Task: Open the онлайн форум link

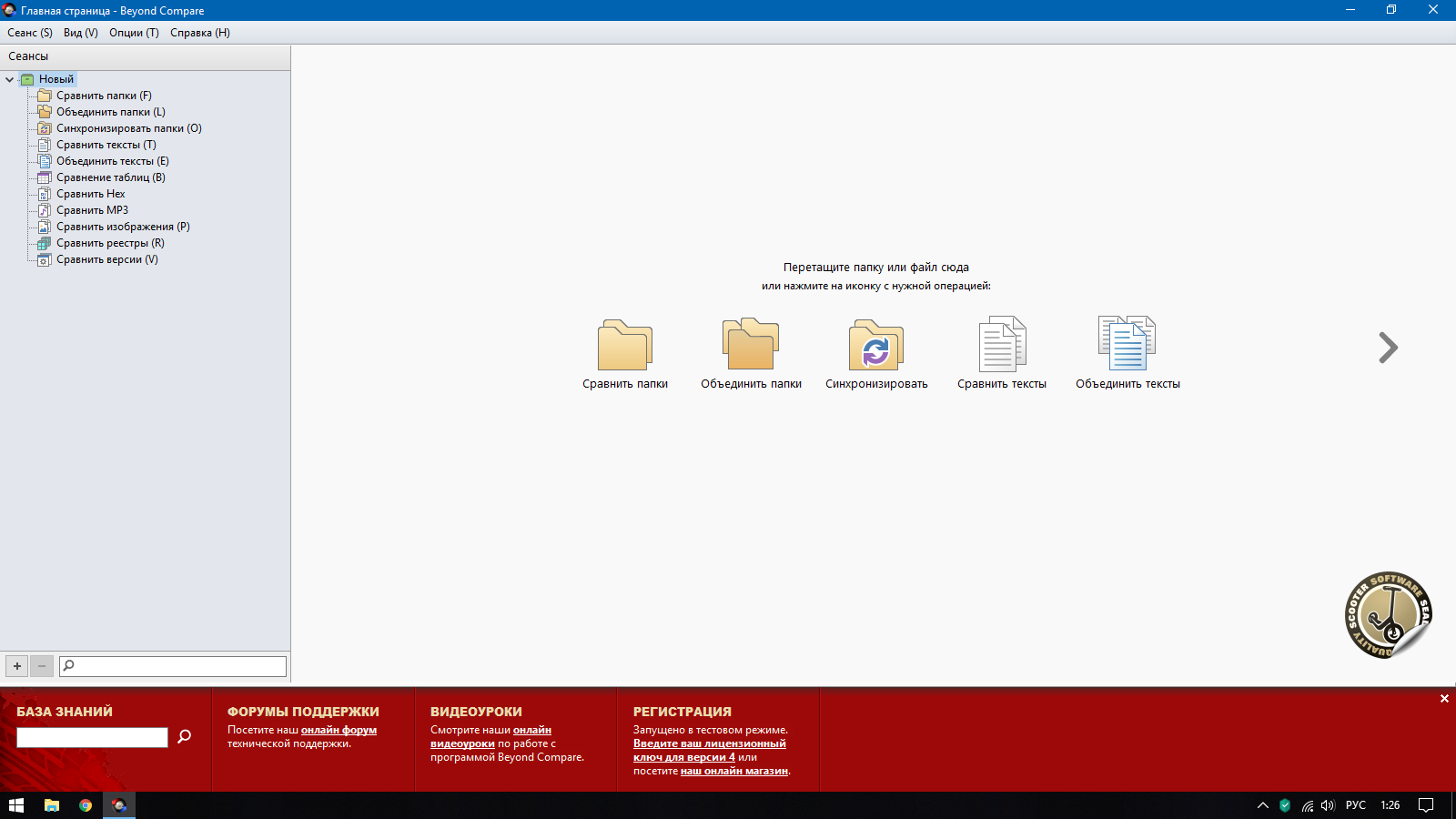Action: (x=339, y=730)
